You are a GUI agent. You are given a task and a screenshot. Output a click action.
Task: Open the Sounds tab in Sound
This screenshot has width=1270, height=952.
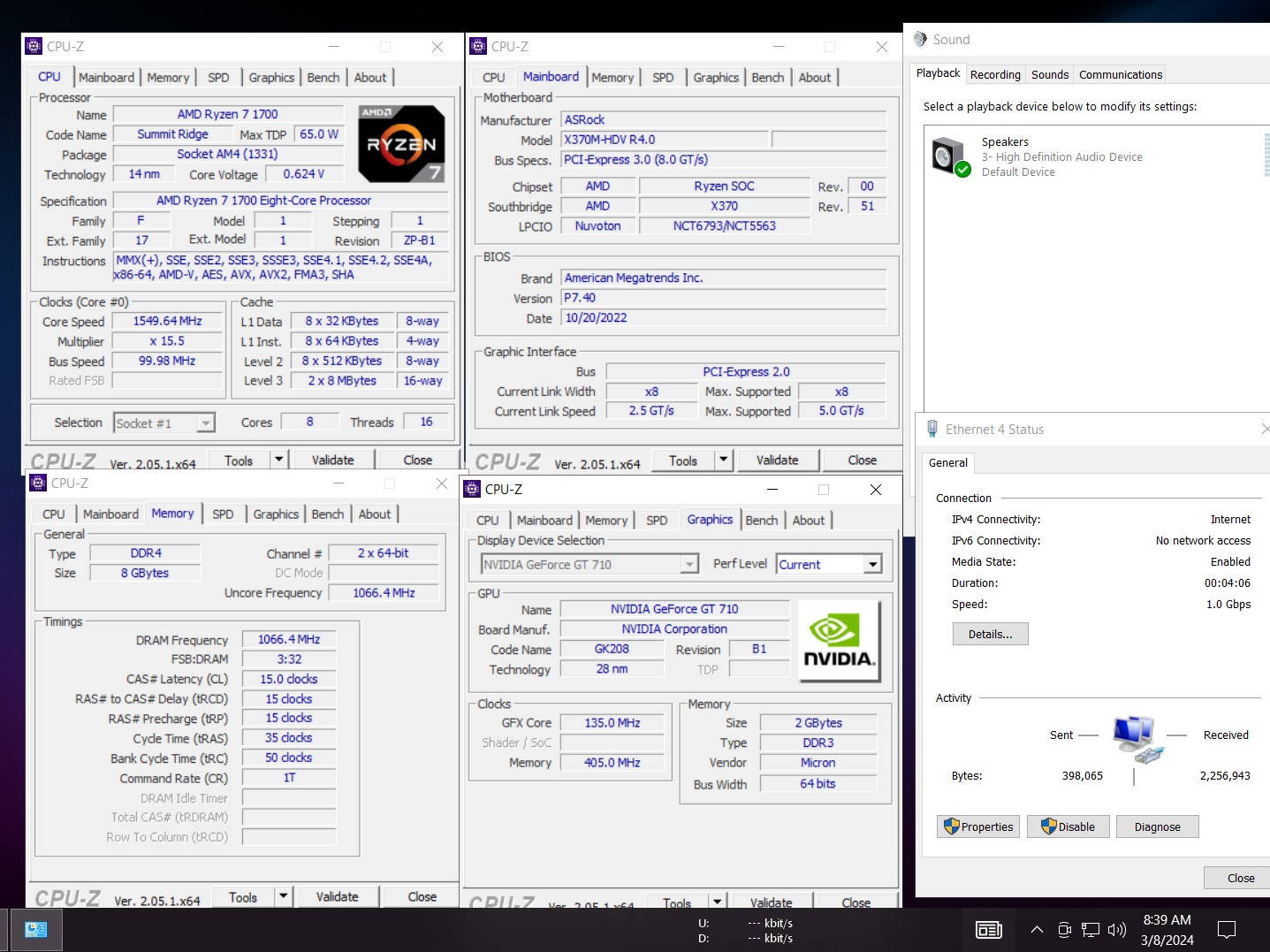tap(1050, 75)
